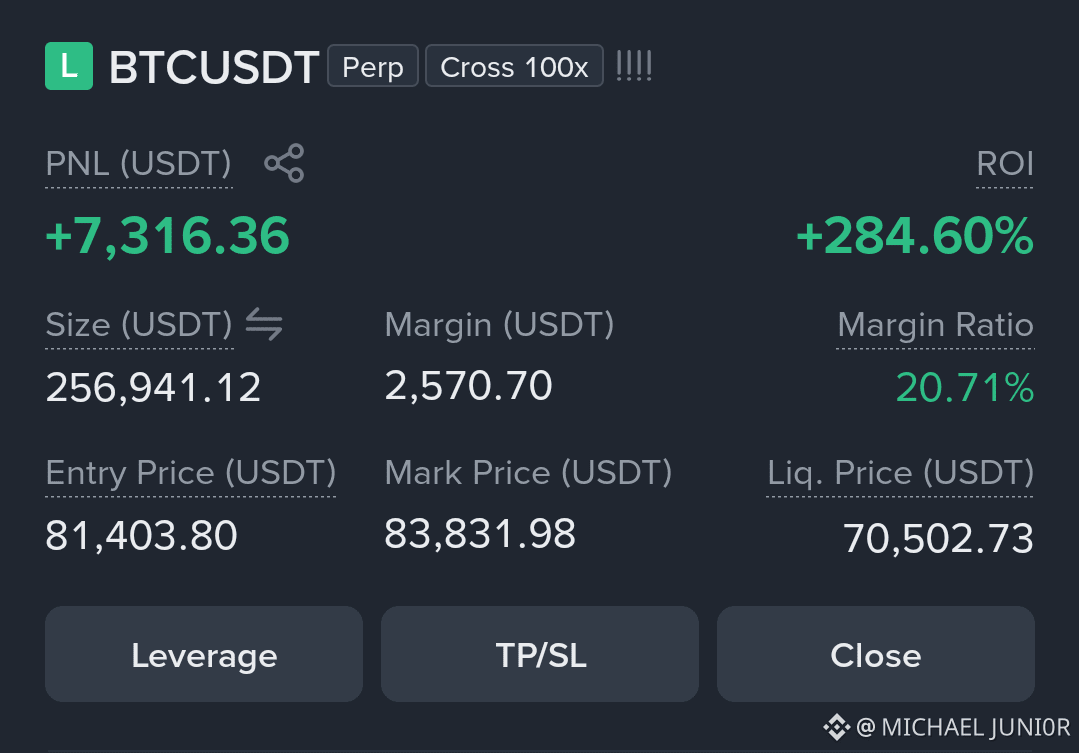Click the exclamation marks risk indicator
Screen dimensions: 1079x753
click(x=634, y=66)
